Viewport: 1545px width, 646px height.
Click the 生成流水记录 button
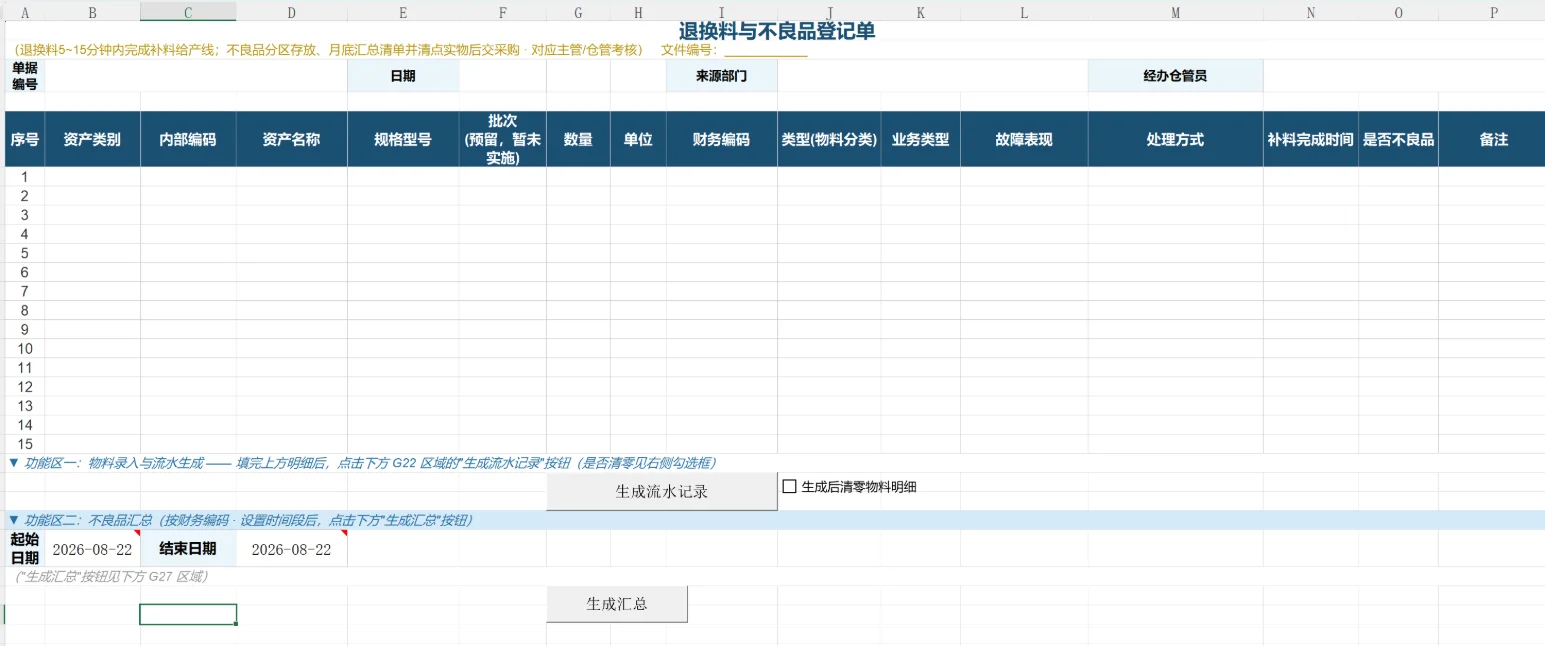(661, 491)
